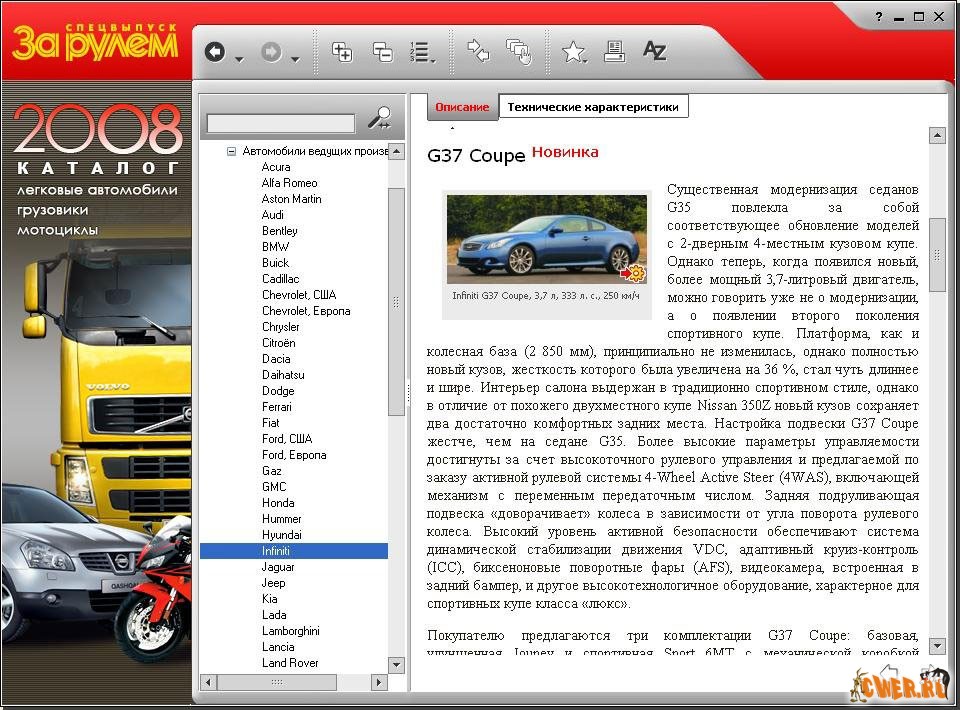Image resolution: width=960 pixels, height=710 pixels.
Task: Select BMW in the brand list
Action: (x=275, y=247)
